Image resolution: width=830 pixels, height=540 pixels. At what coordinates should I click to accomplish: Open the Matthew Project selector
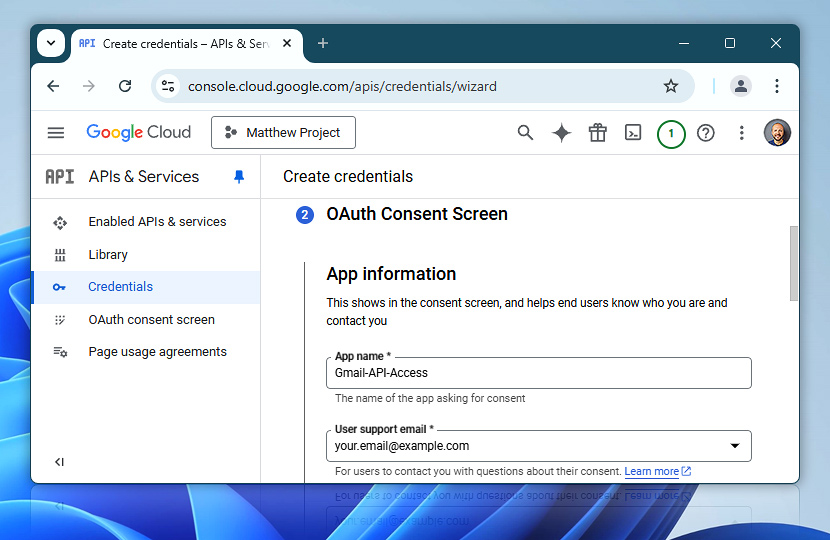(x=283, y=132)
